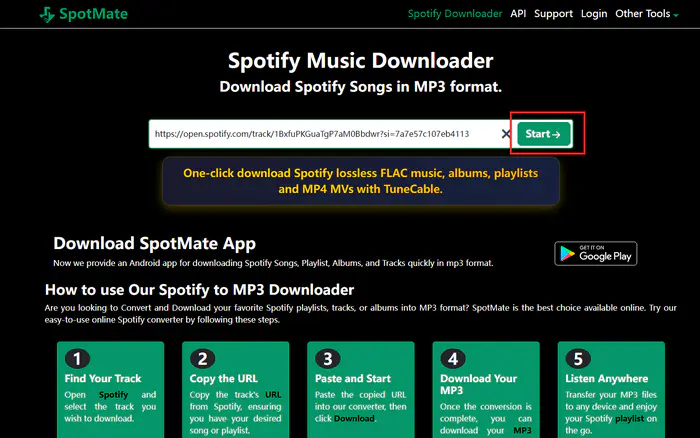Click the URL link in step 2
700x438 pixels.
coord(273,395)
